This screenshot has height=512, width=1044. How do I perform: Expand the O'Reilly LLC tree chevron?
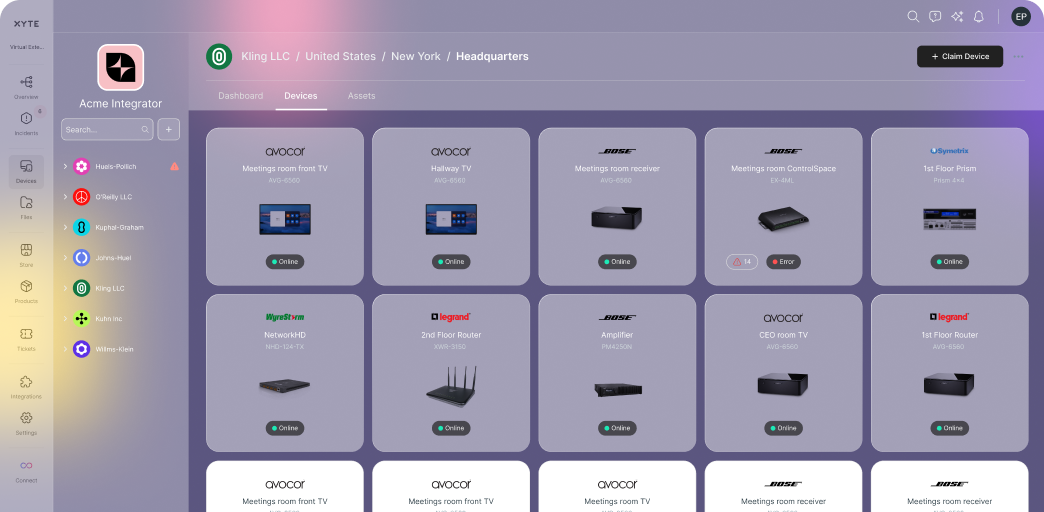(65, 197)
